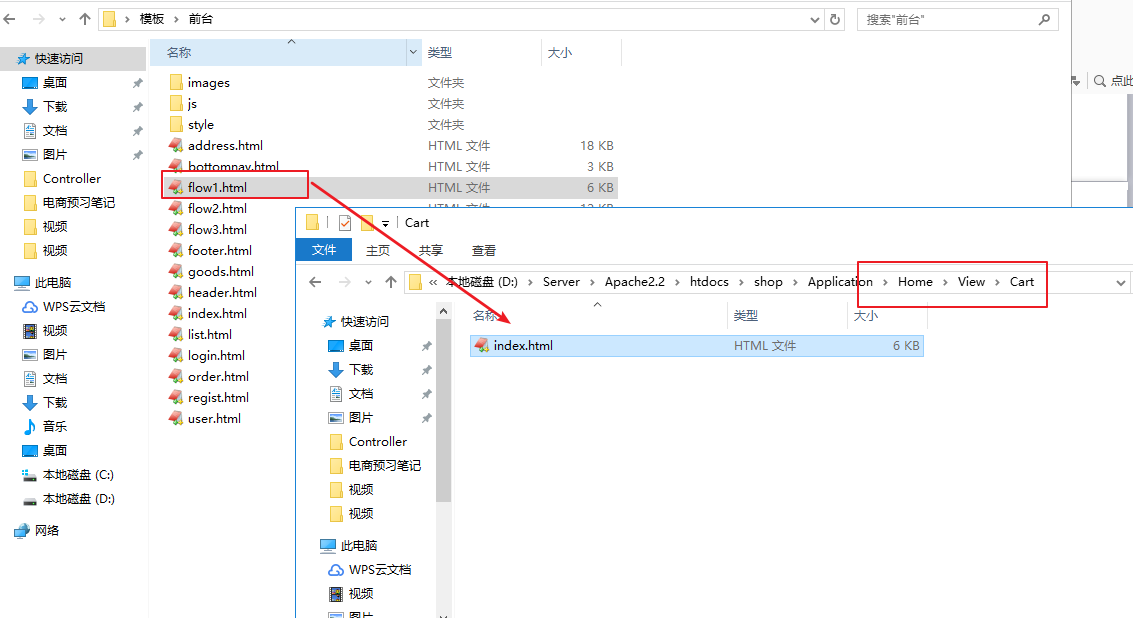The height and width of the screenshot is (618, 1133).
Task: Open the 文件 menu in Cart window
Action: 324,250
